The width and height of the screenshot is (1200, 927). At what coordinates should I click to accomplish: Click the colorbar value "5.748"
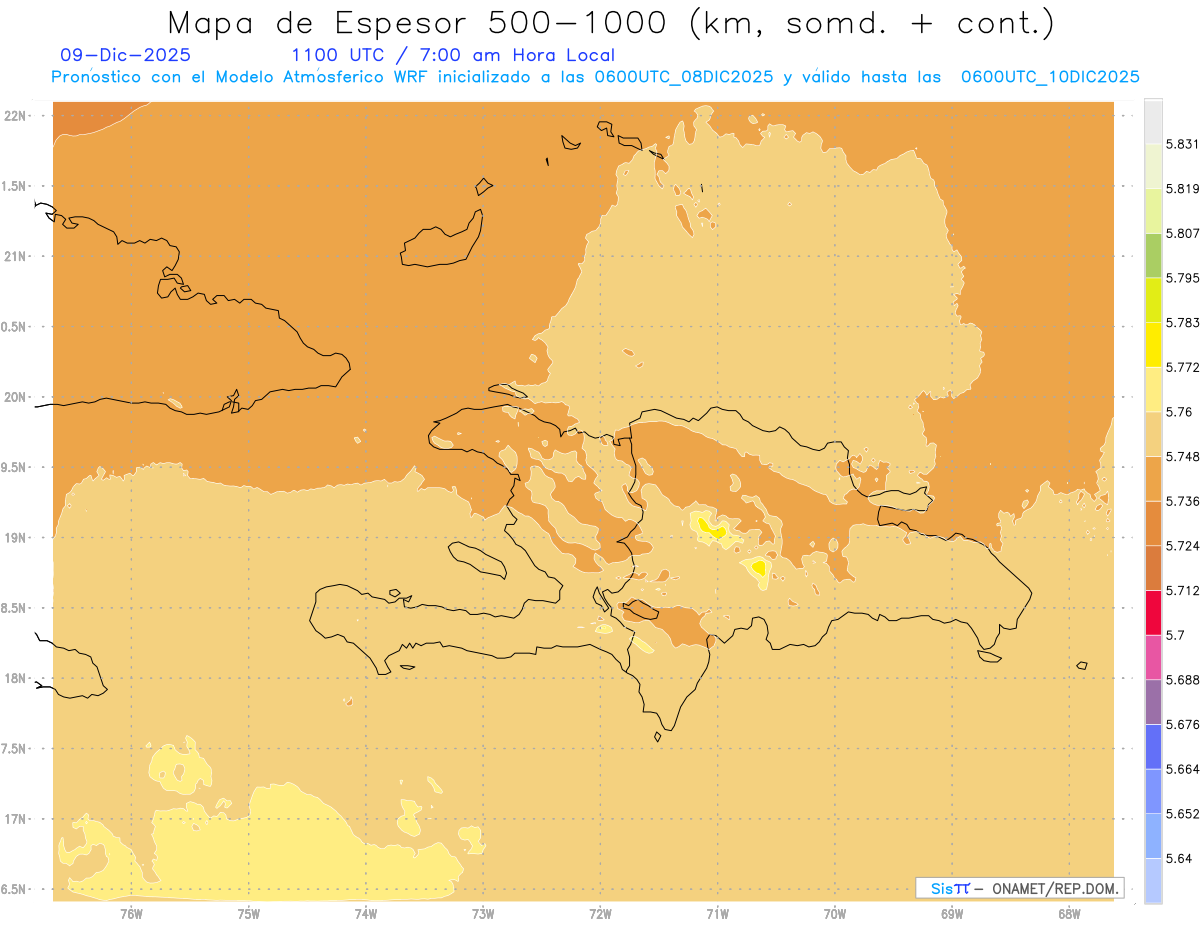tap(1182, 456)
